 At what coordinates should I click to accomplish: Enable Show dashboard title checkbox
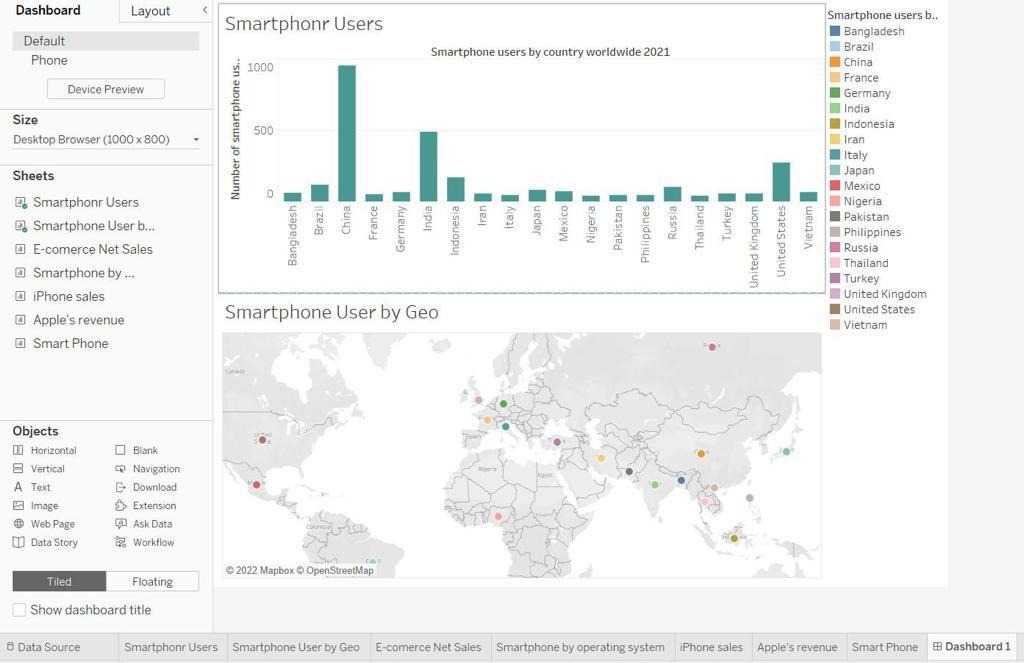coord(20,609)
